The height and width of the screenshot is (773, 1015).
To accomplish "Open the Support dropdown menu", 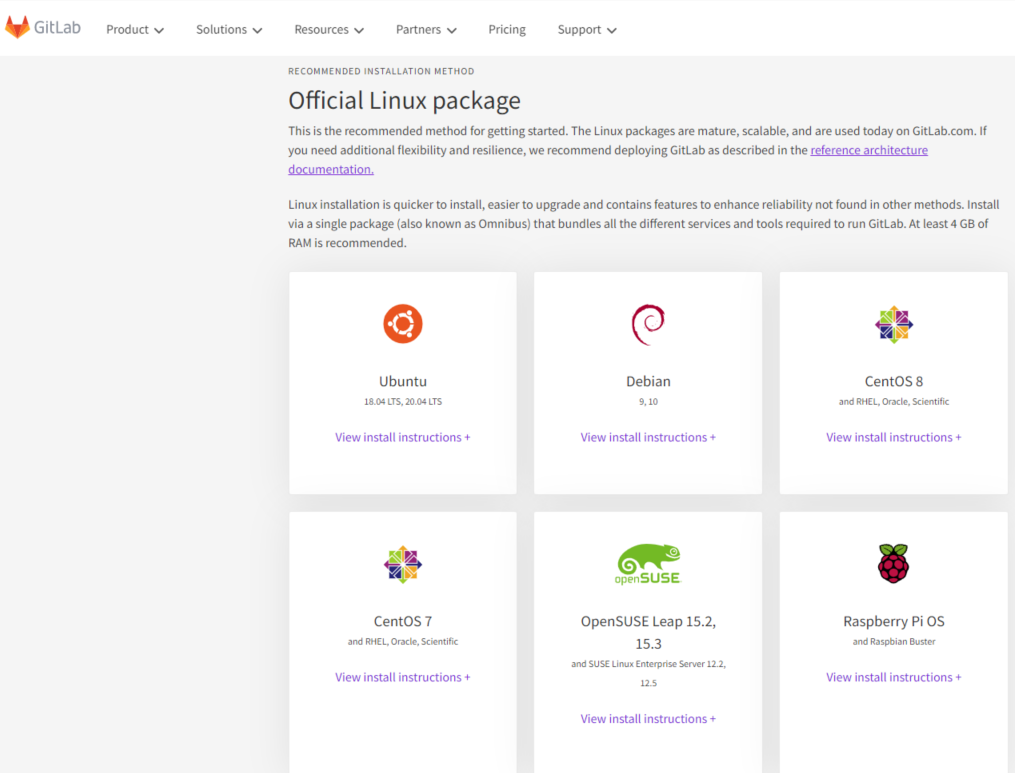I will (x=587, y=30).
